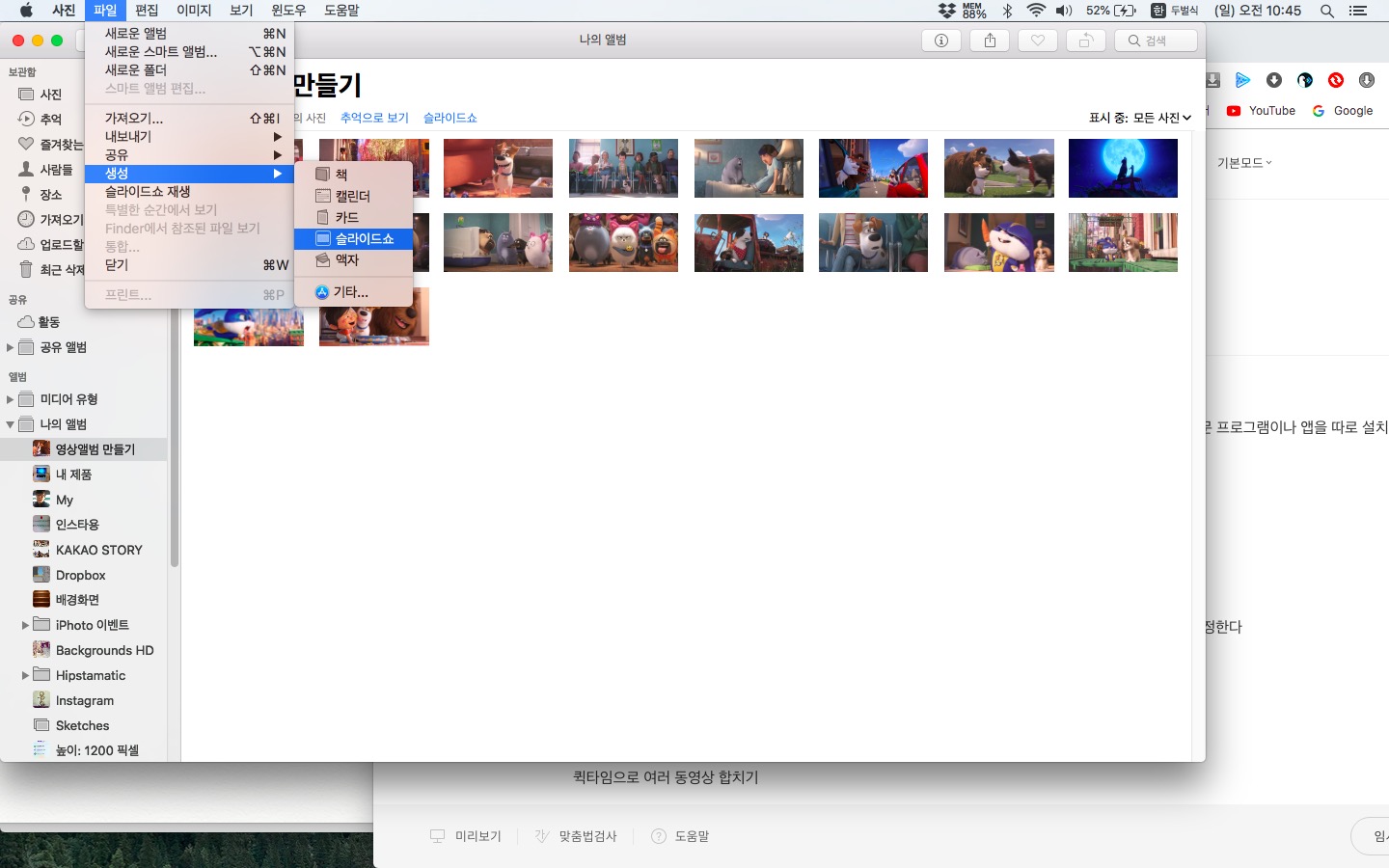Click the Rotate toolbar icon

click(x=1086, y=41)
